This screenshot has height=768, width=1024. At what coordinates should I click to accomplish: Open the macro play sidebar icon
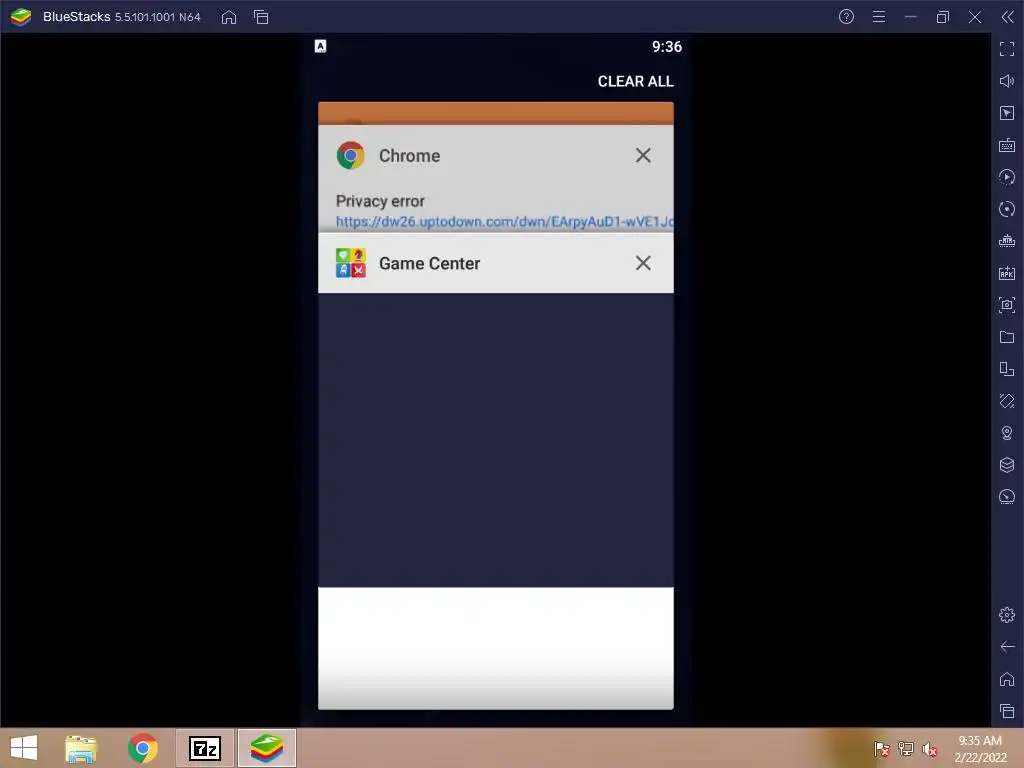pos(1007,177)
